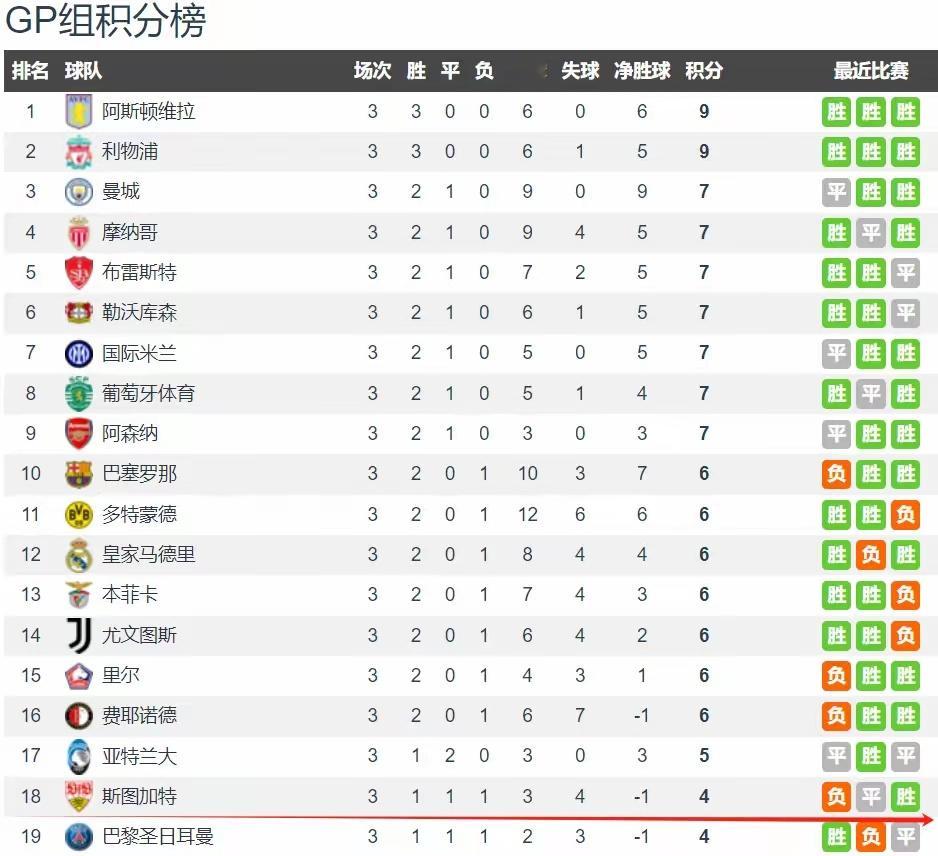Click the 最近比赛 column header
The image size is (938, 856).
(x=871, y=71)
